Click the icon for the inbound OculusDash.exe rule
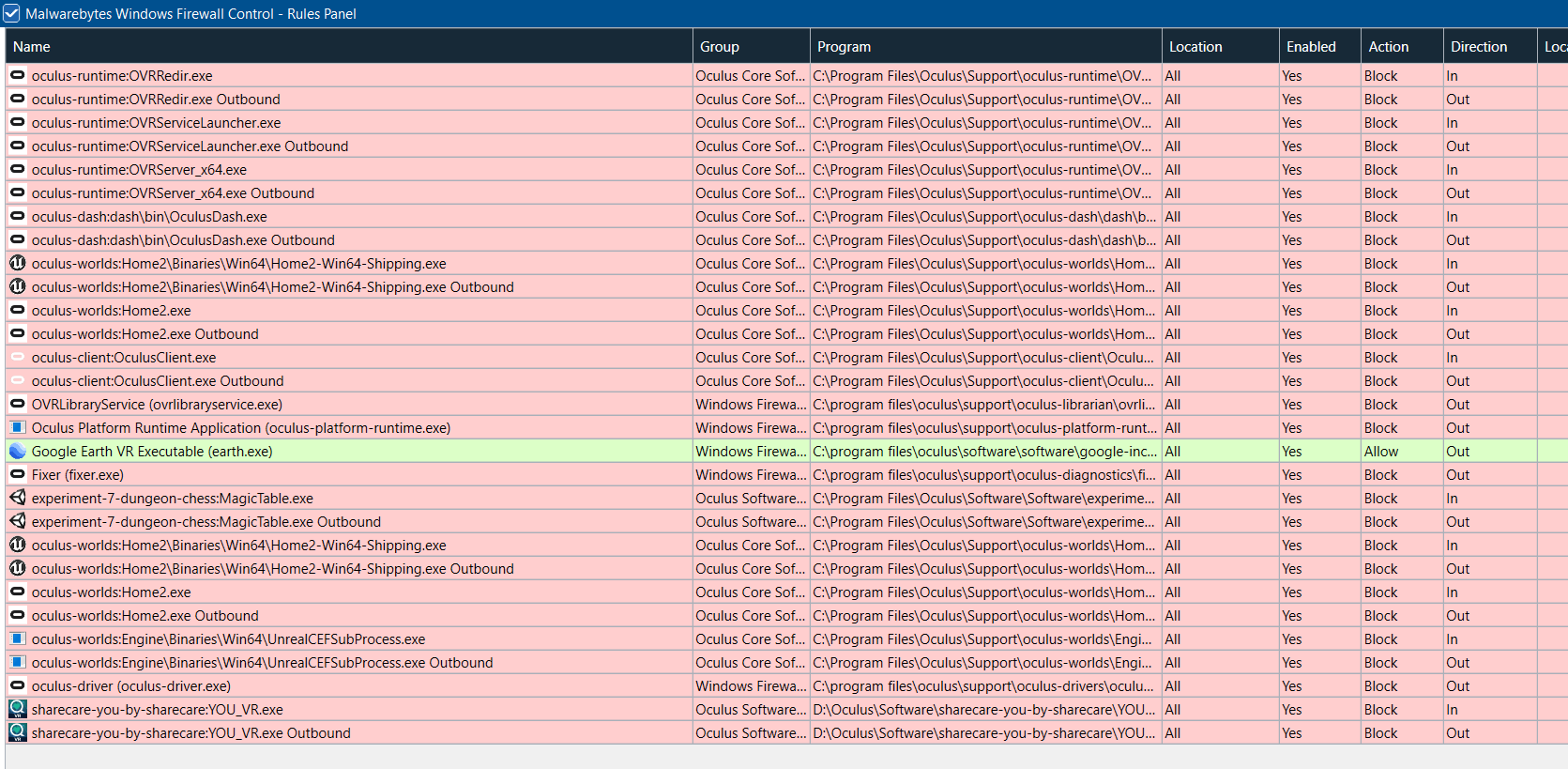This screenshot has width=1568, height=769. coord(17,216)
